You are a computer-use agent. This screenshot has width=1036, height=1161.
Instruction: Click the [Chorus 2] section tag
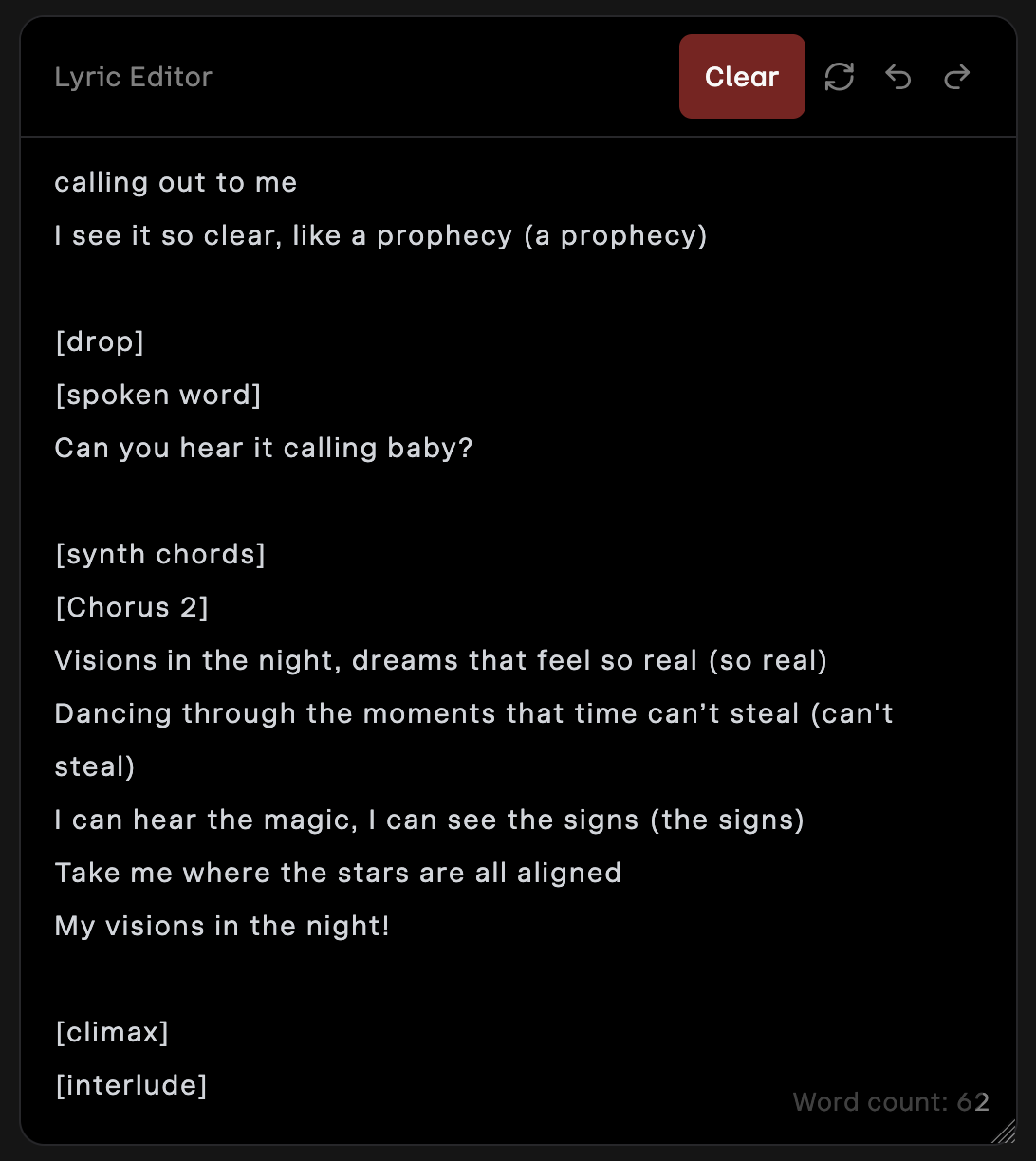[132, 607]
